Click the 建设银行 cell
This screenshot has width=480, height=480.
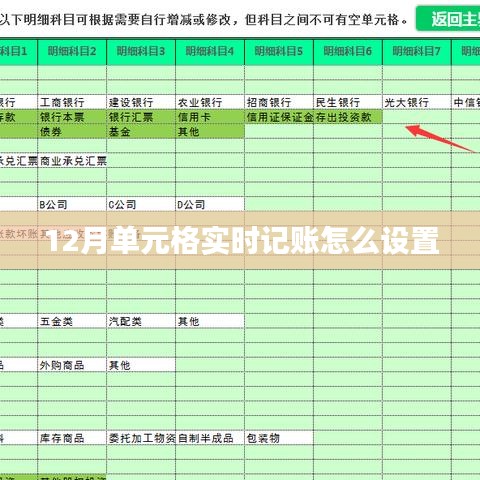[x=141, y=102]
